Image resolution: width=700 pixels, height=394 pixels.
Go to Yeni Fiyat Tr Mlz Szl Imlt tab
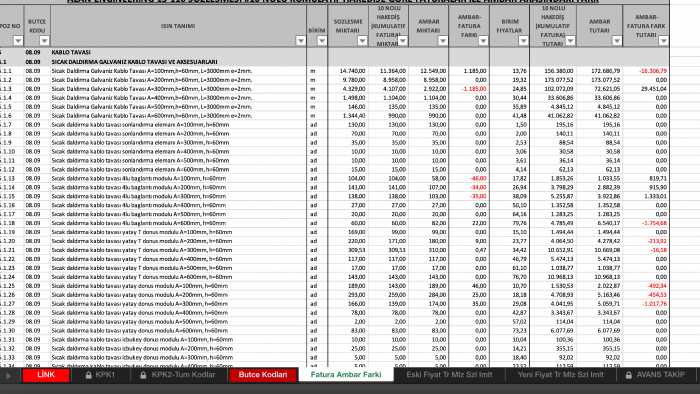tap(561, 375)
